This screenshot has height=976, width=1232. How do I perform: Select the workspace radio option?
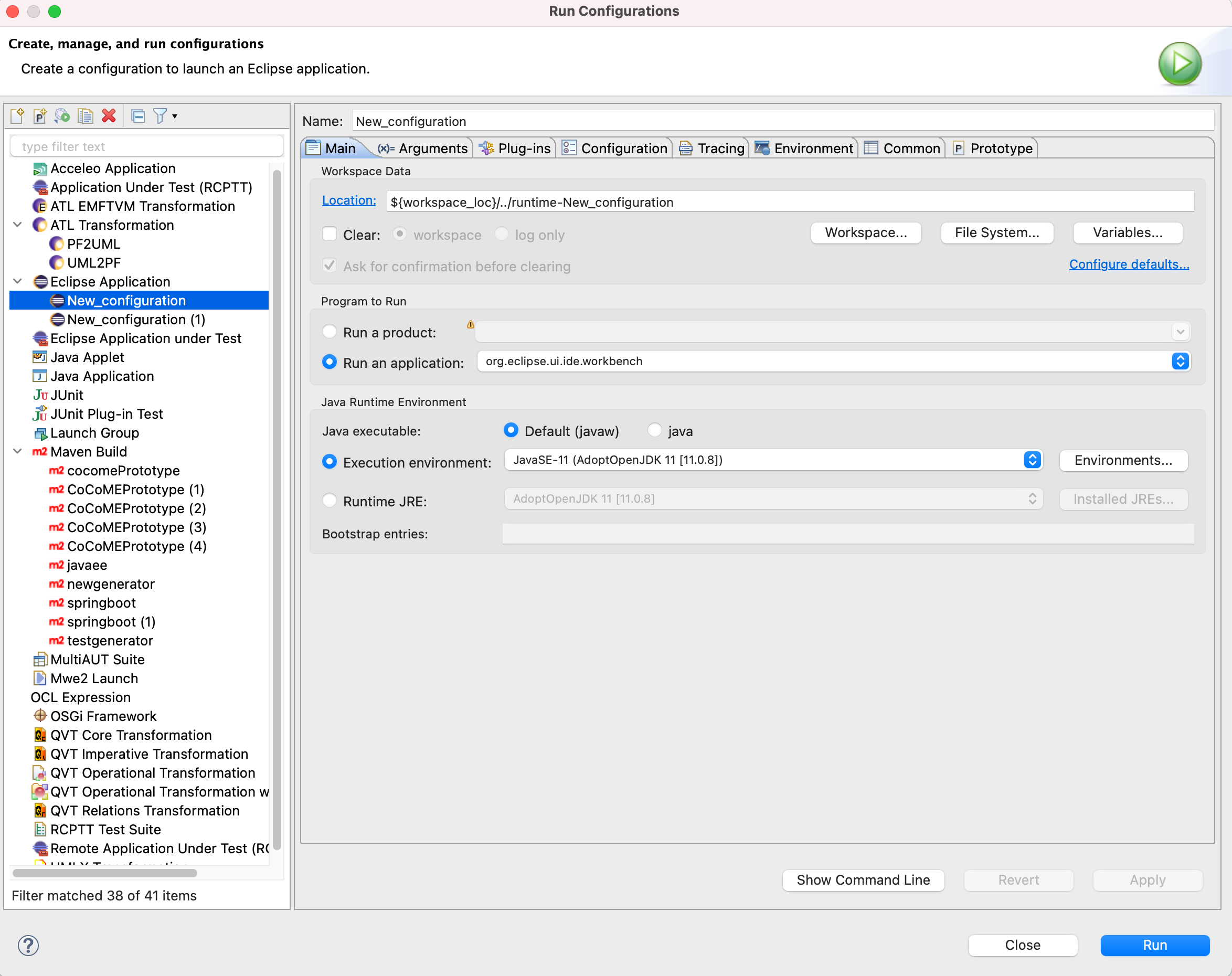click(x=399, y=233)
